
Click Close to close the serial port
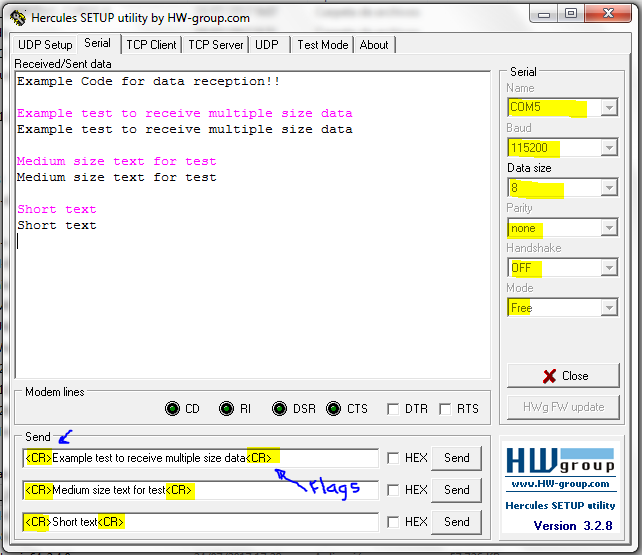coord(563,376)
